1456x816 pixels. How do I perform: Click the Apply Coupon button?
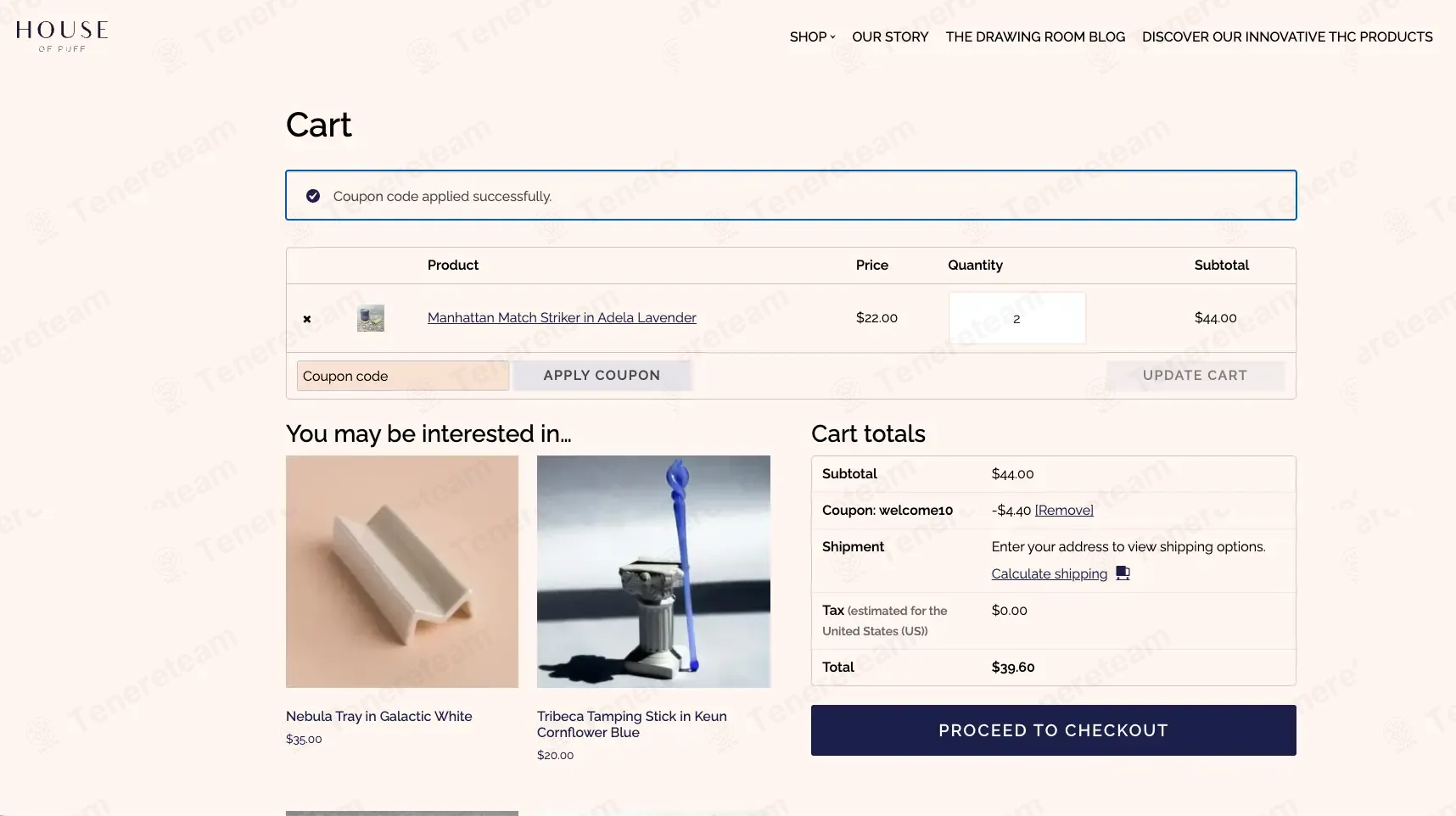click(602, 376)
